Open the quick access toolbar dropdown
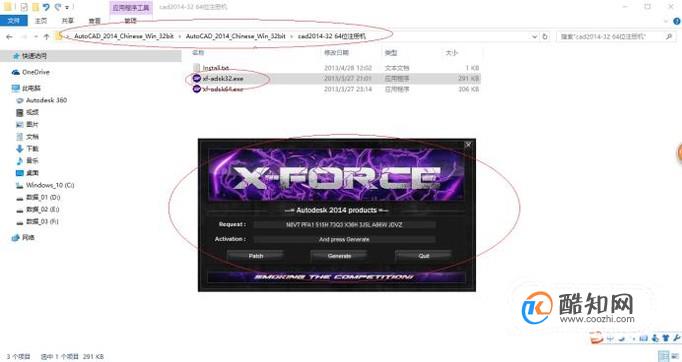682x362 pixels. (x=67, y=7)
